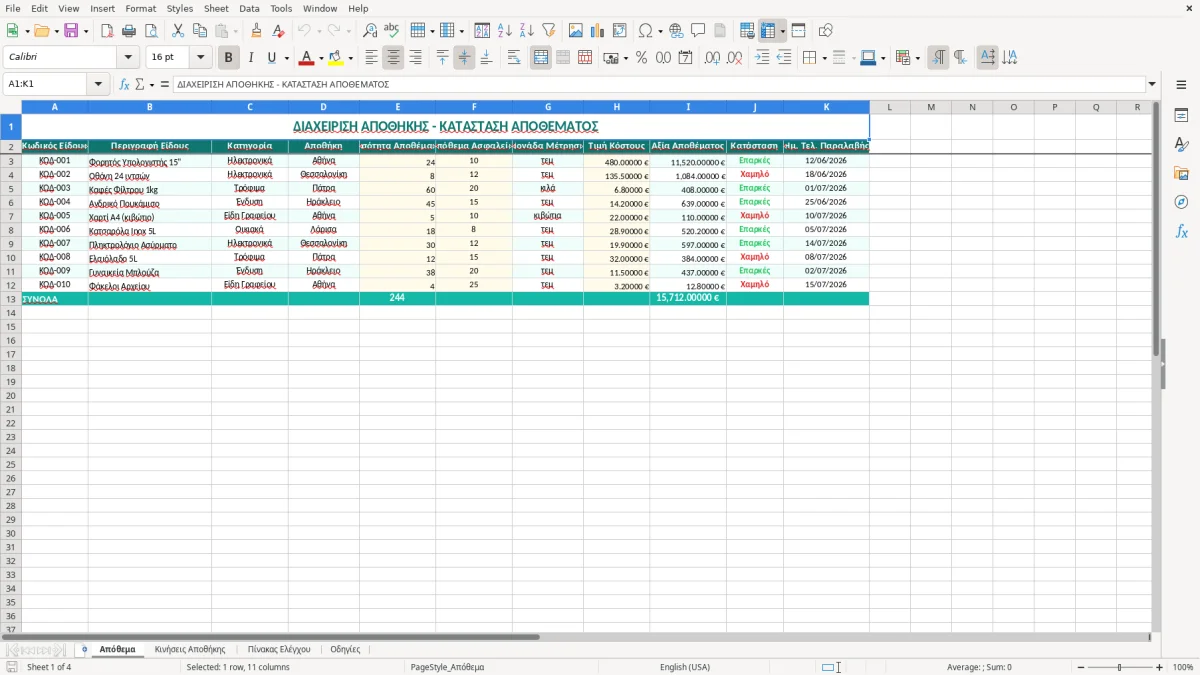This screenshot has width=1200, height=675.
Task: Switch to Πίνακας Ελέγχου sheet tab
Action: 279,649
